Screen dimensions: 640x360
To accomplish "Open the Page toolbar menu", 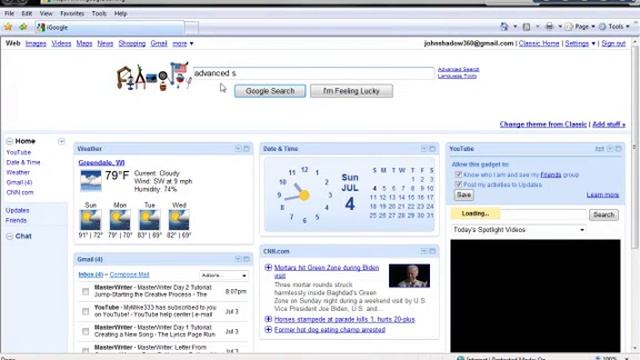I will (580, 27).
